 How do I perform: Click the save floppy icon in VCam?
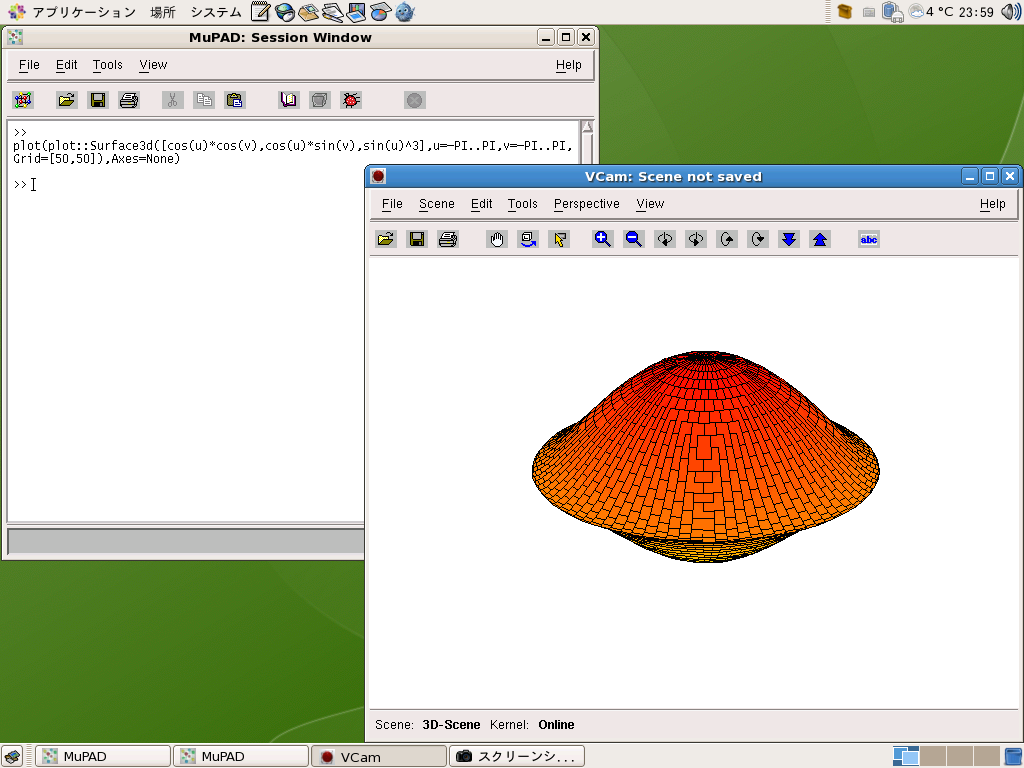pyautogui.click(x=417, y=239)
